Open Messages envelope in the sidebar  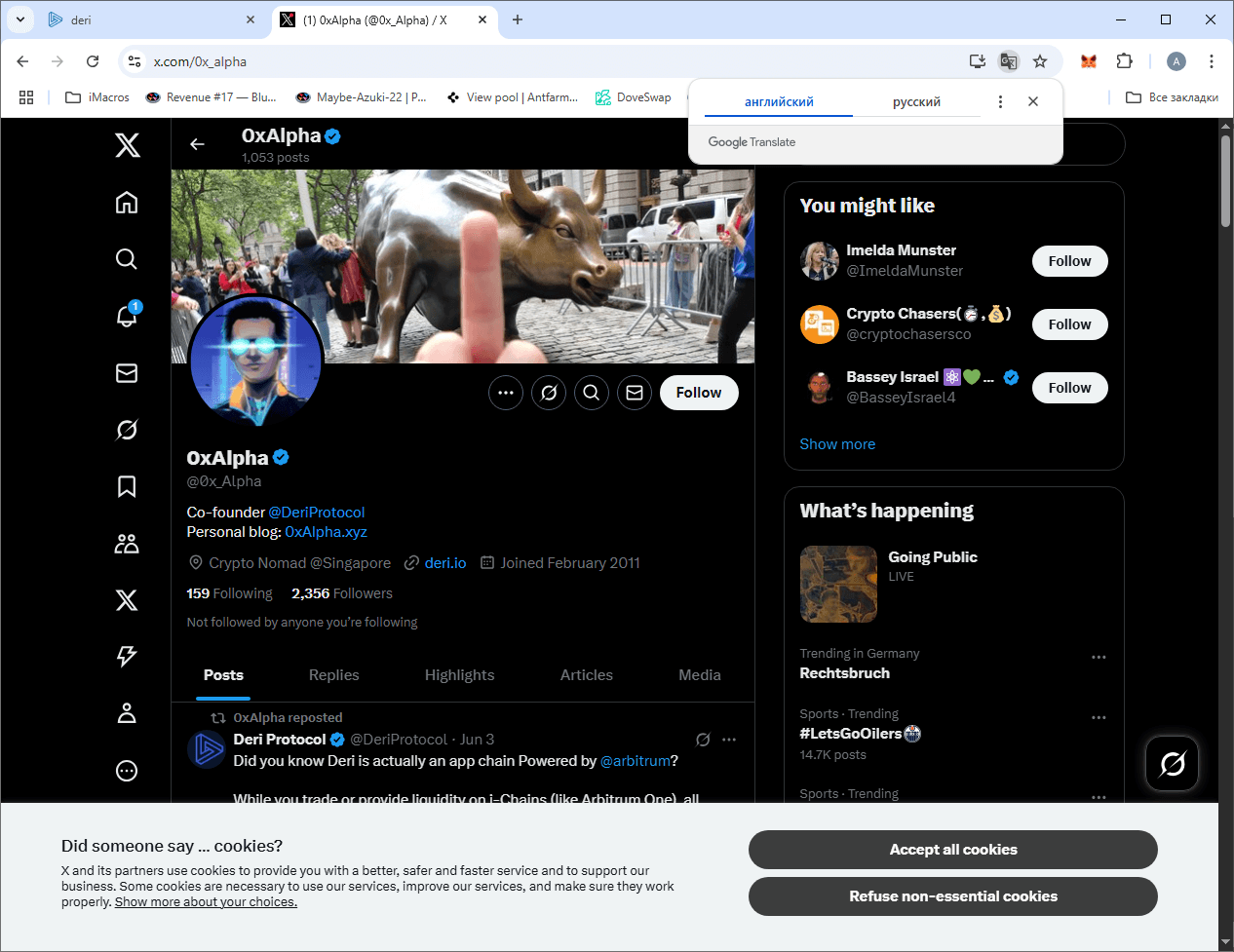pos(127,373)
